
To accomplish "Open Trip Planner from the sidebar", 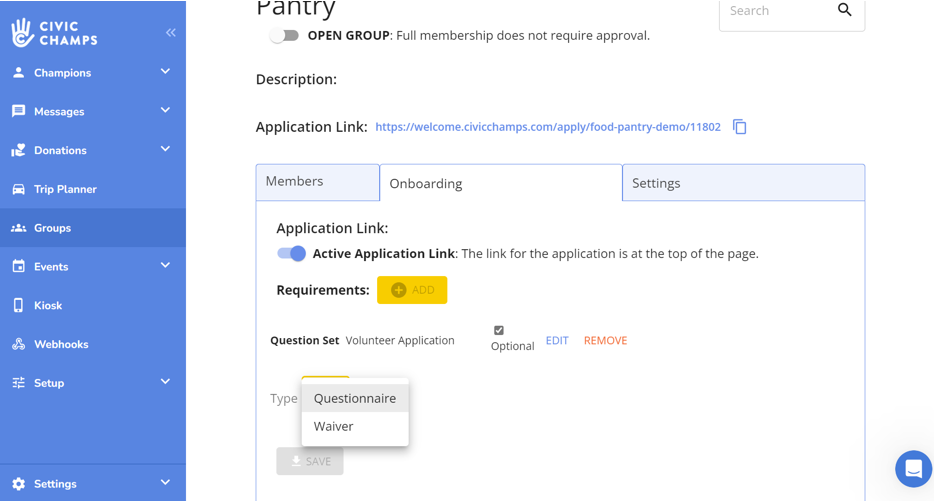I will tap(65, 189).
